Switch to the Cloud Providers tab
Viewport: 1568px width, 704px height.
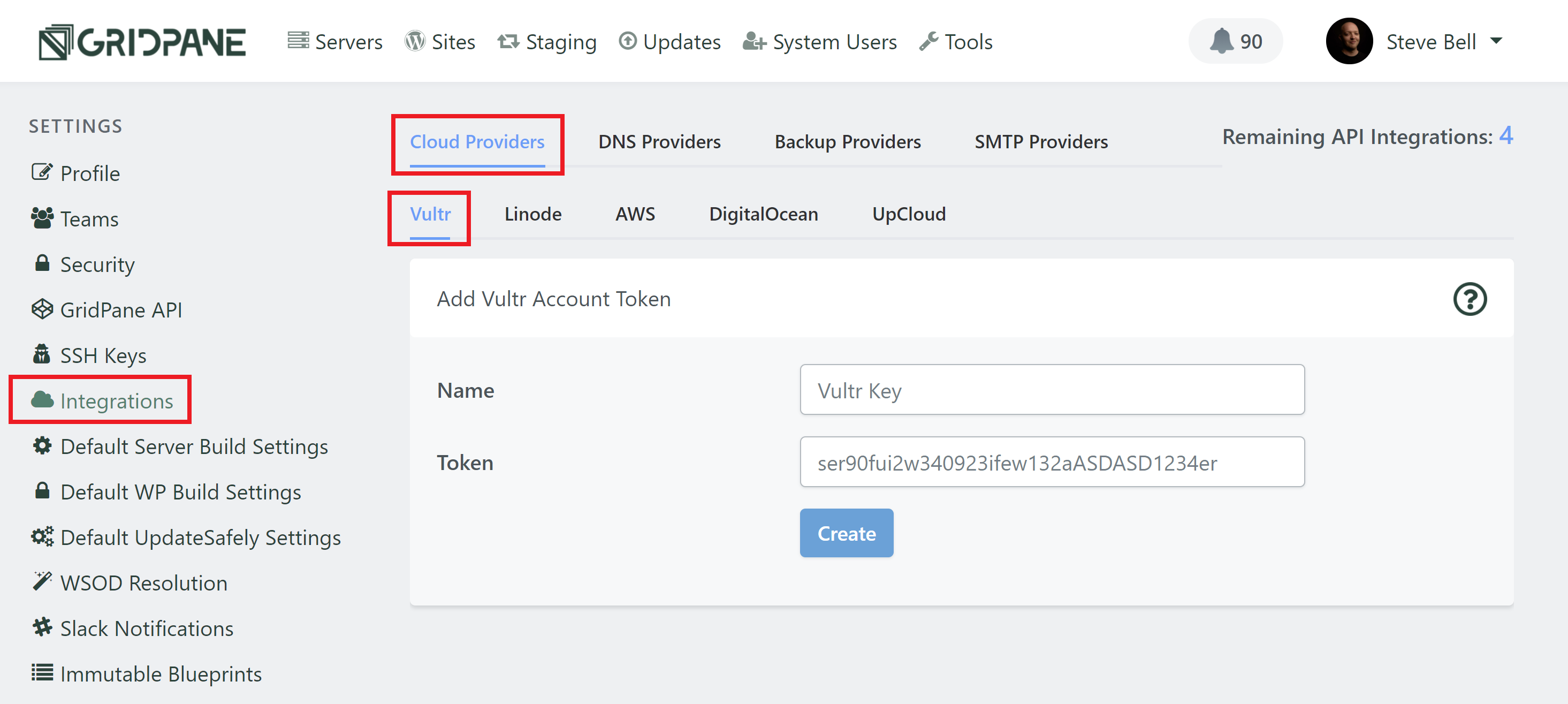pyautogui.click(x=477, y=141)
